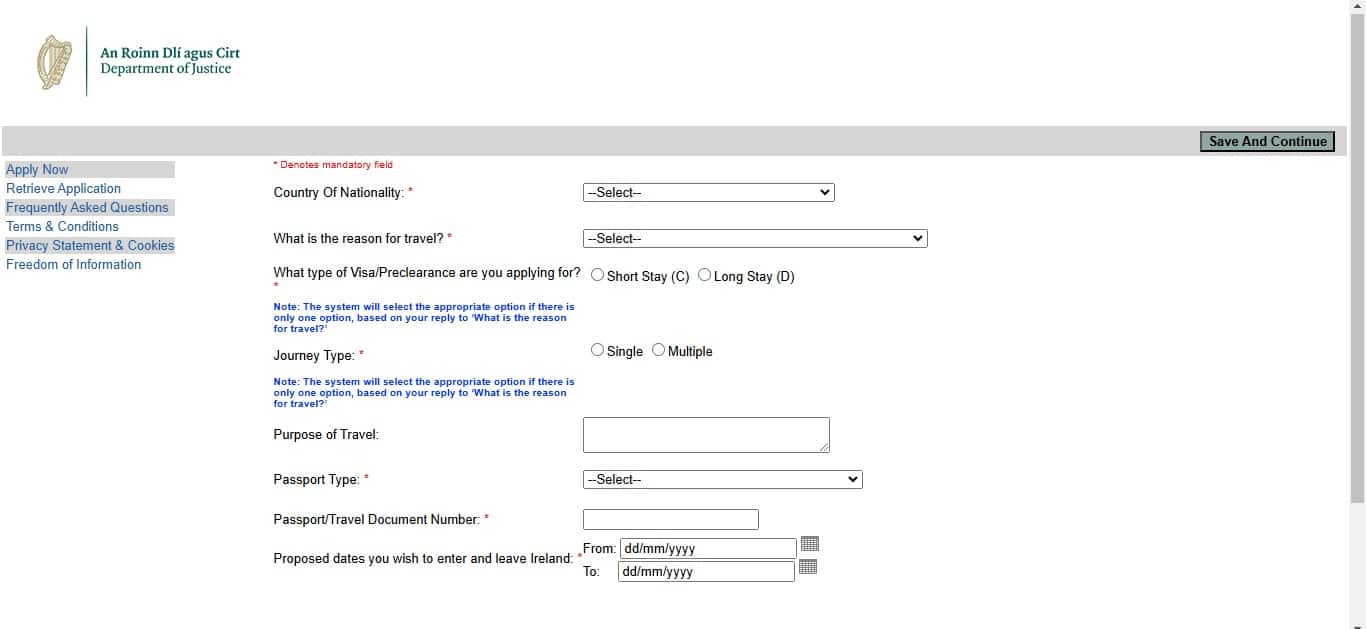Choose Multiple journey type
Viewport: 1366px width, 629px height.
coord(658,350)
